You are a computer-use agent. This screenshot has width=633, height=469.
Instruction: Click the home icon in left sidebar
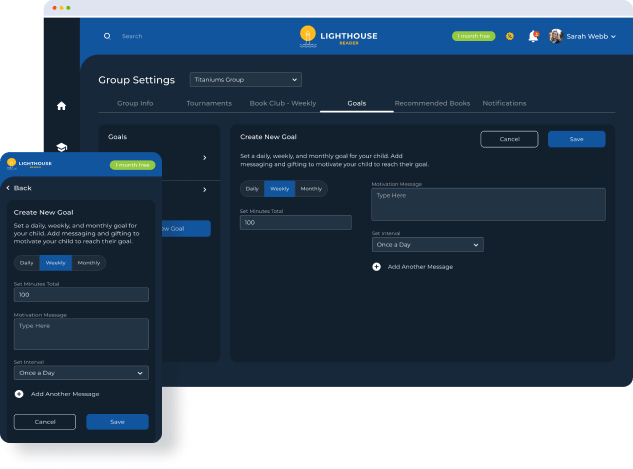(61, 105)
